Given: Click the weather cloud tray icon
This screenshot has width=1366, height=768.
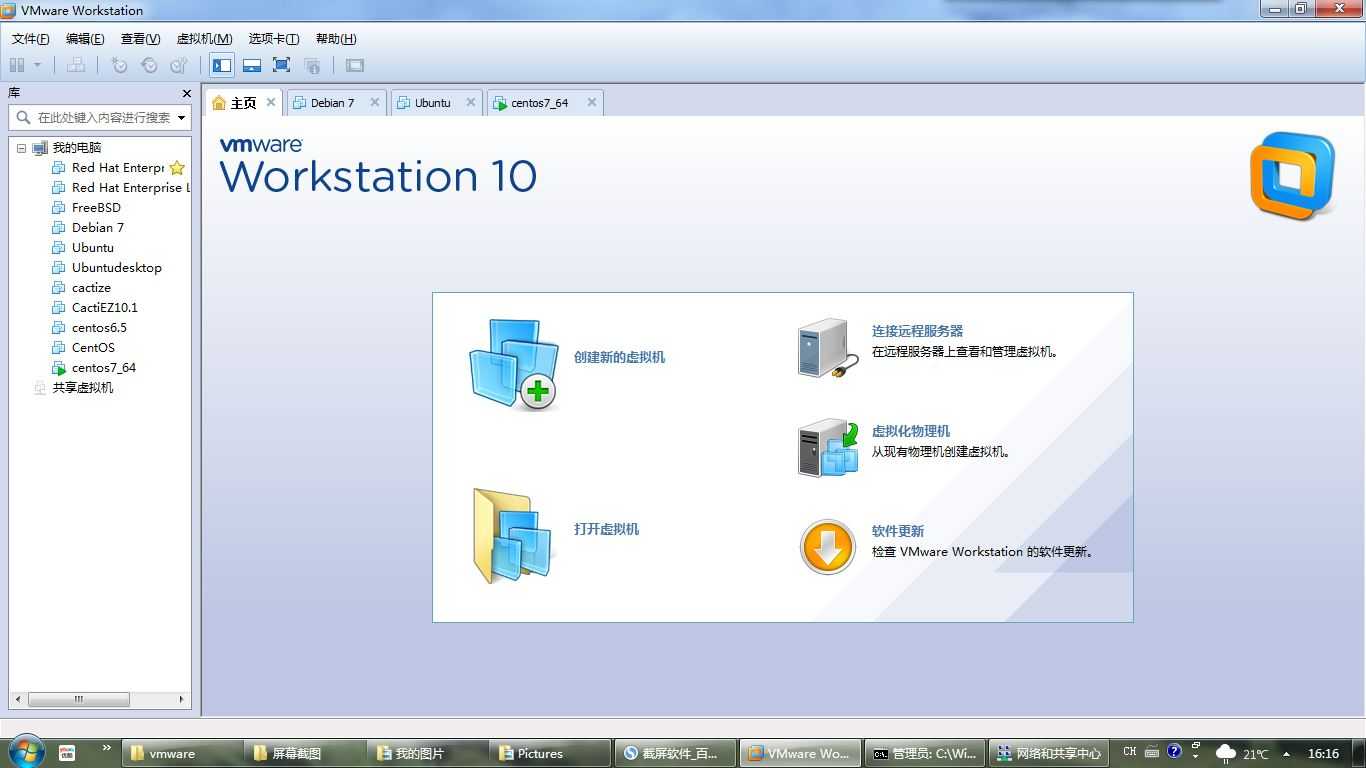Looking at the screenshot, I should pos(1225,753).
